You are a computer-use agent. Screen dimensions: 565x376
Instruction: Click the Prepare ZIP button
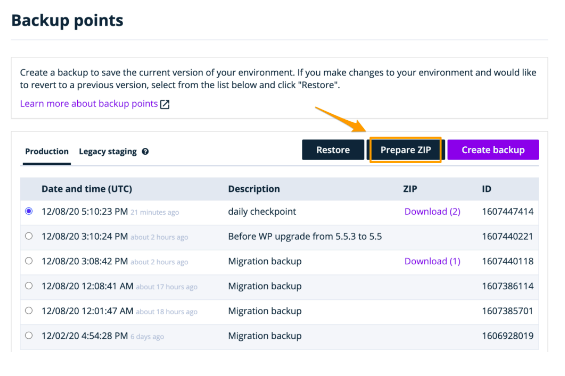[406, 150]
